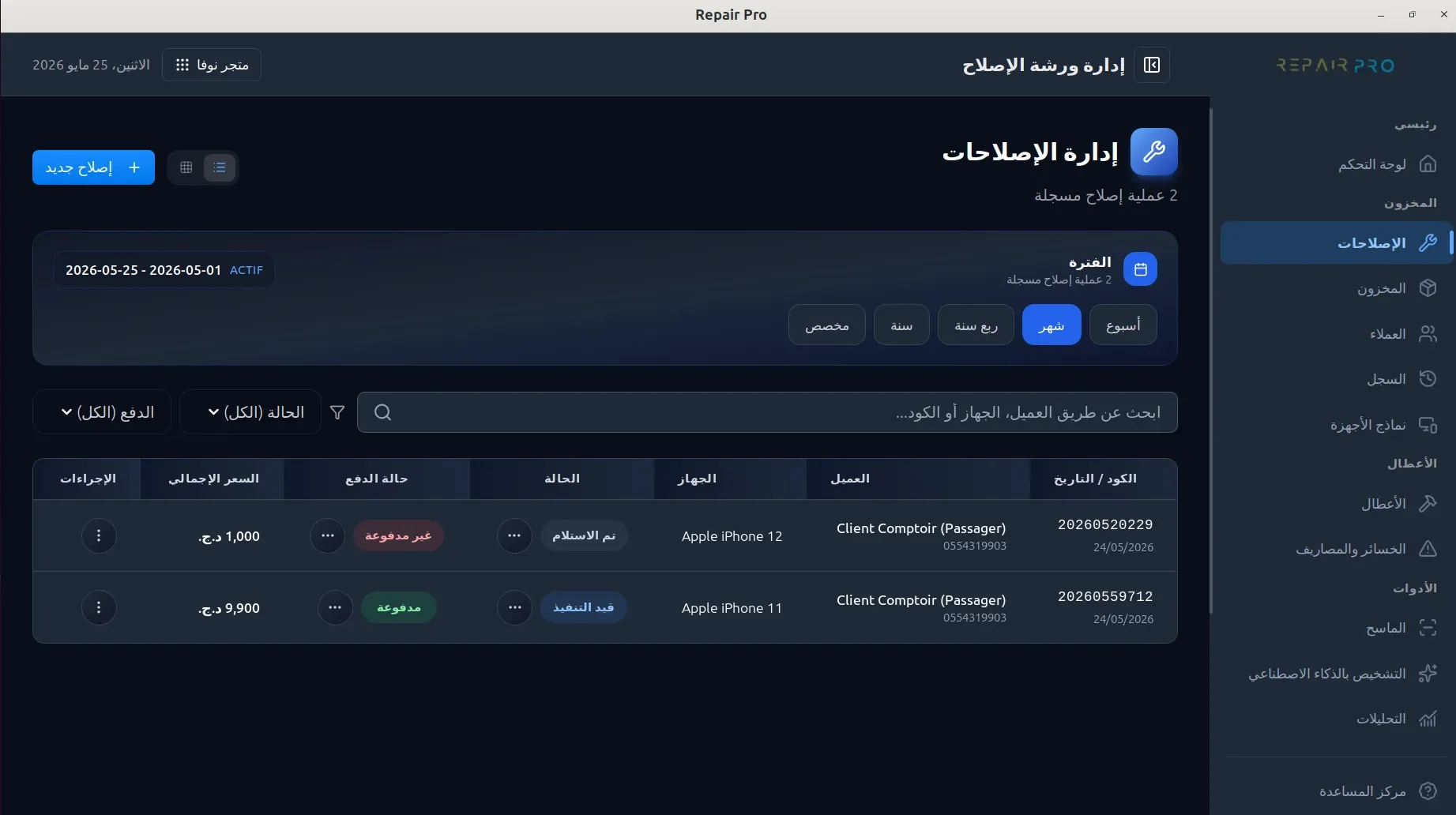This screenshot has width=1456, height=815.
Task: Click the السعر الإجمالي column header
Action: (213, 479)
